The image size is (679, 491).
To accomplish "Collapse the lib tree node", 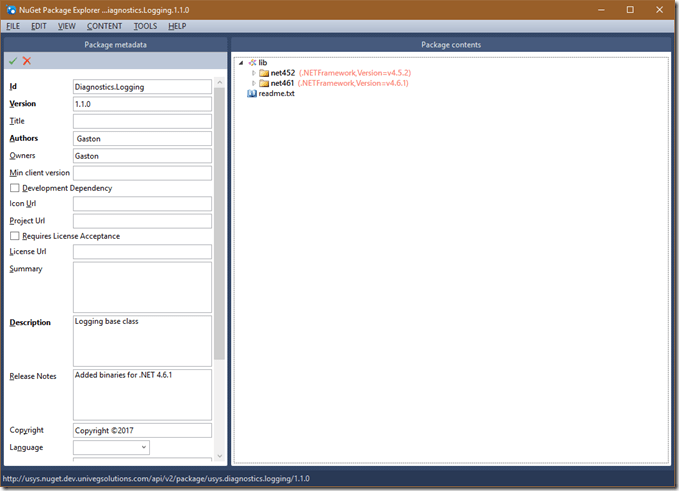I will click(241, 63).
